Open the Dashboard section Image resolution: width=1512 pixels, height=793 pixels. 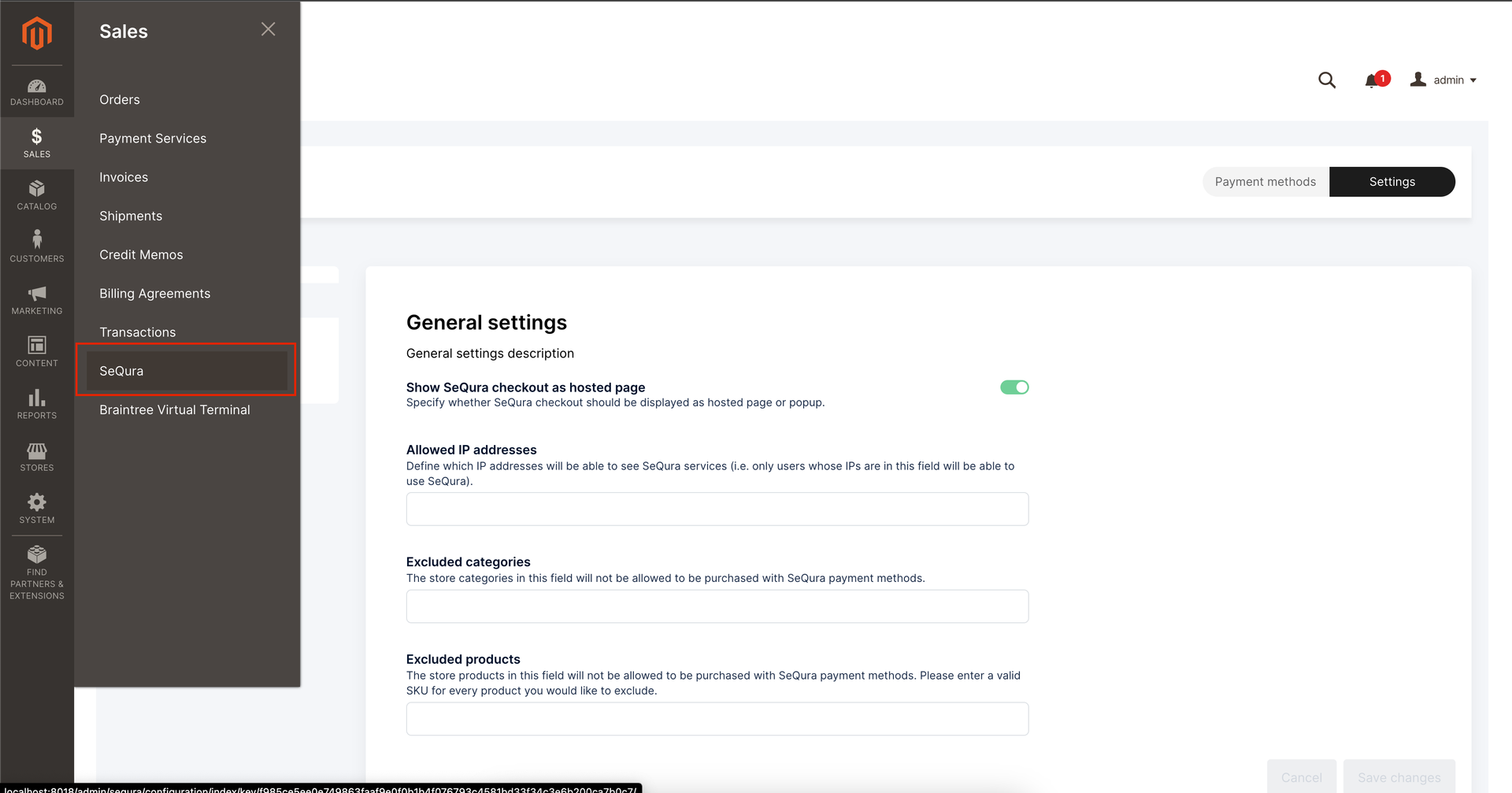pyautogui.click(x=37, y=92)
